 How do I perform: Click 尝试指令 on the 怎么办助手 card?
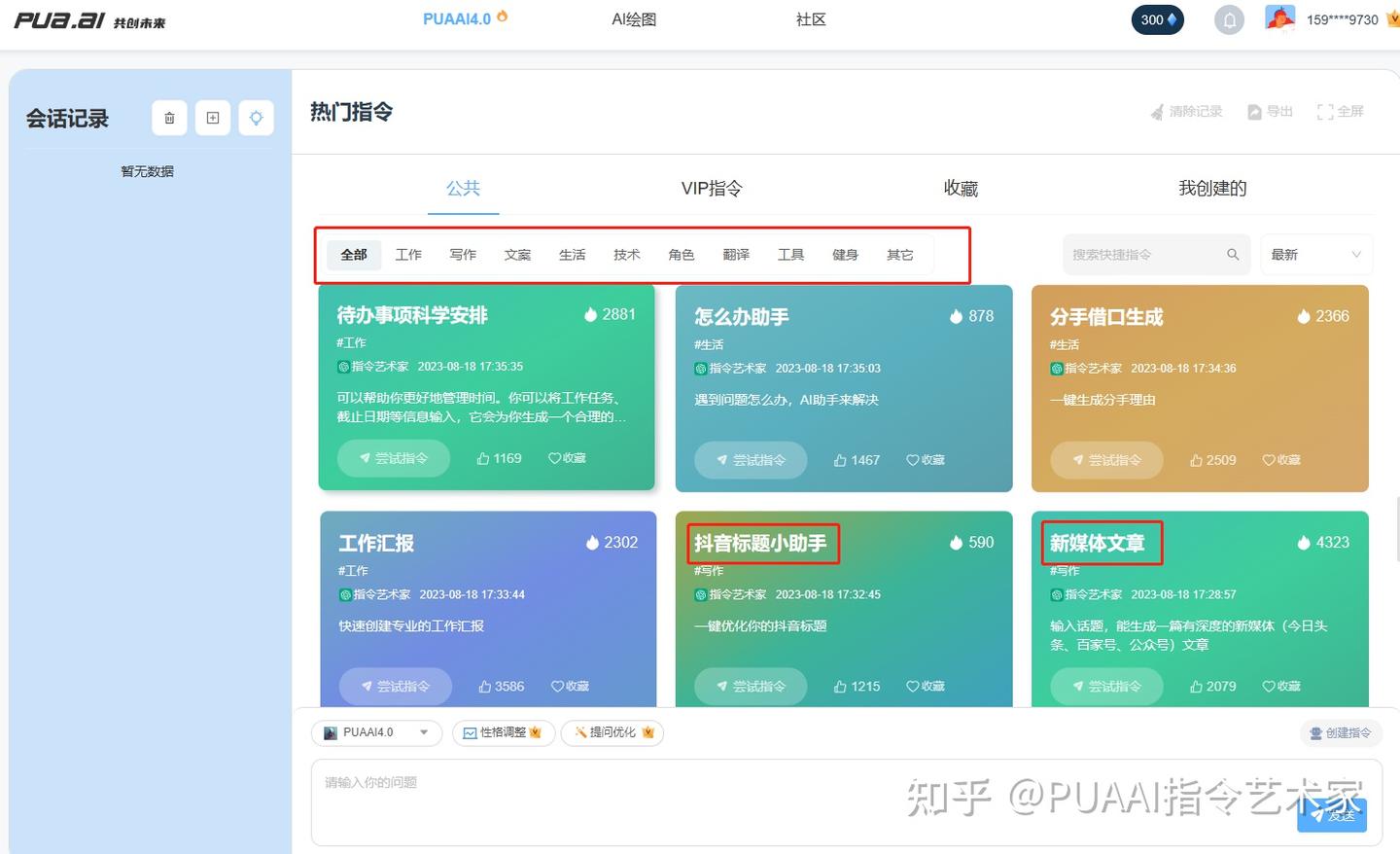tap(751, 459)
